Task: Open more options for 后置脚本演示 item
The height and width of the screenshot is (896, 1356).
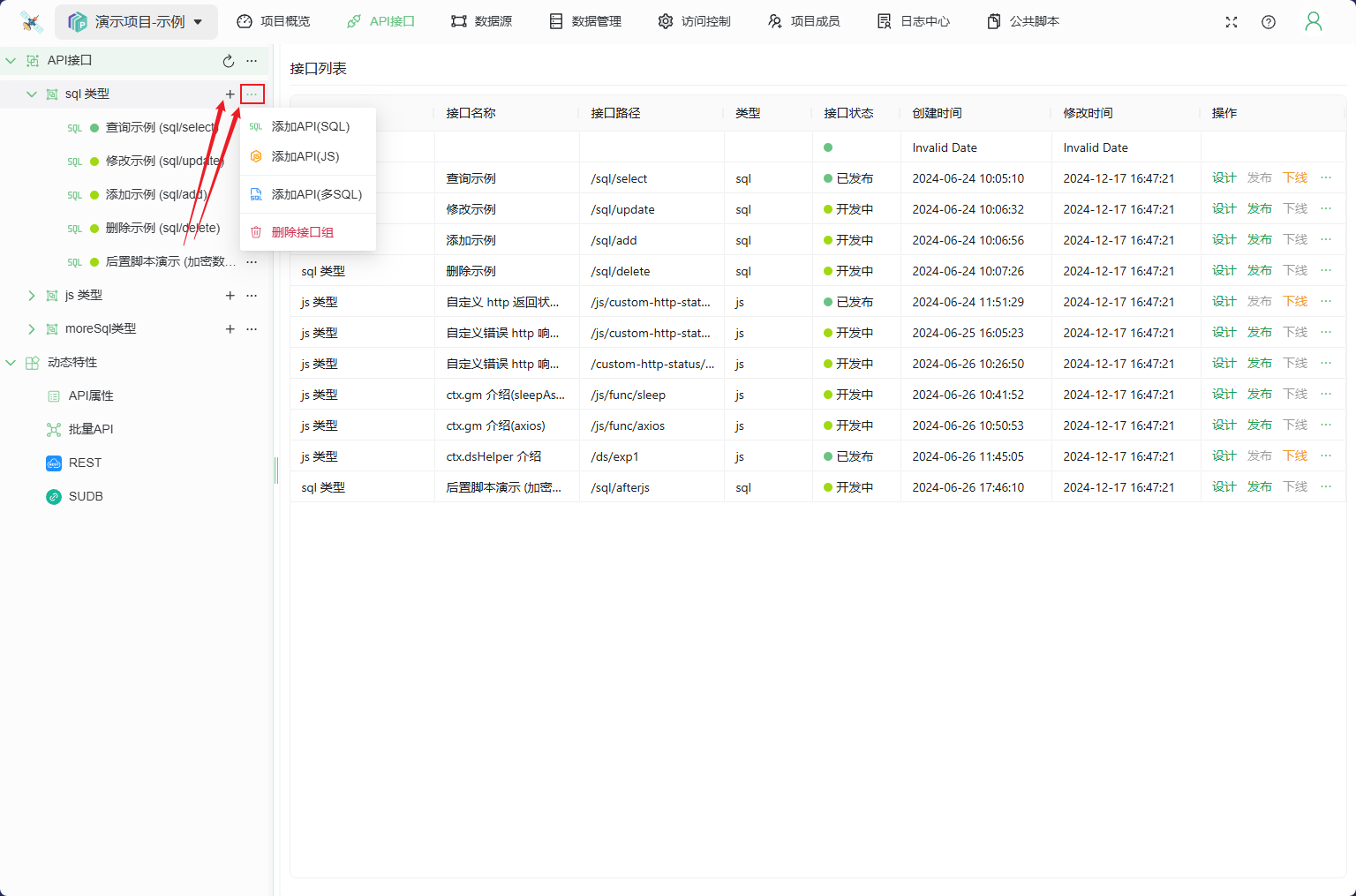Action: coord(252,262)
